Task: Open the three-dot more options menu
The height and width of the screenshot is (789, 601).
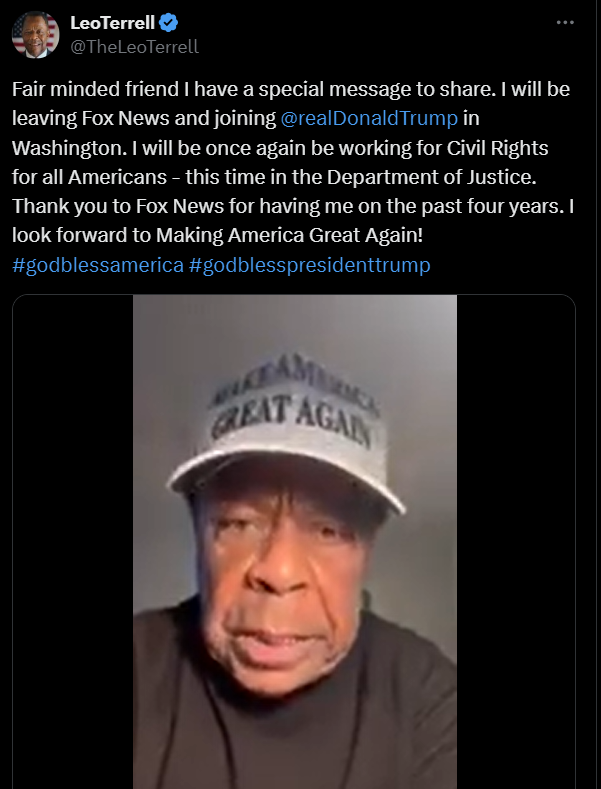Action: [565, 23]
